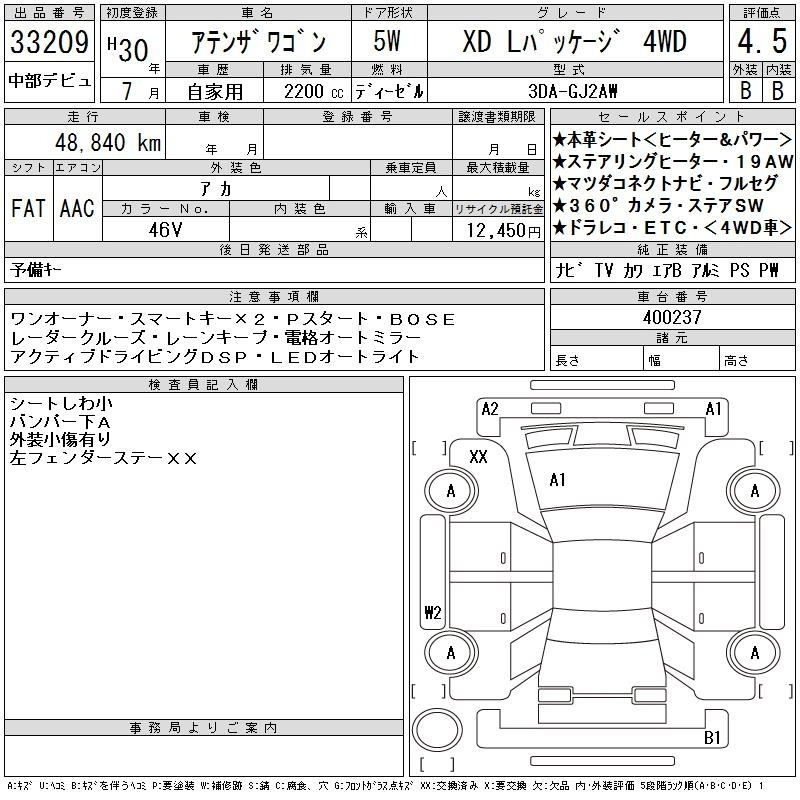
Task: Click the 事務局よりご案内 header
Action: [203, 728]
